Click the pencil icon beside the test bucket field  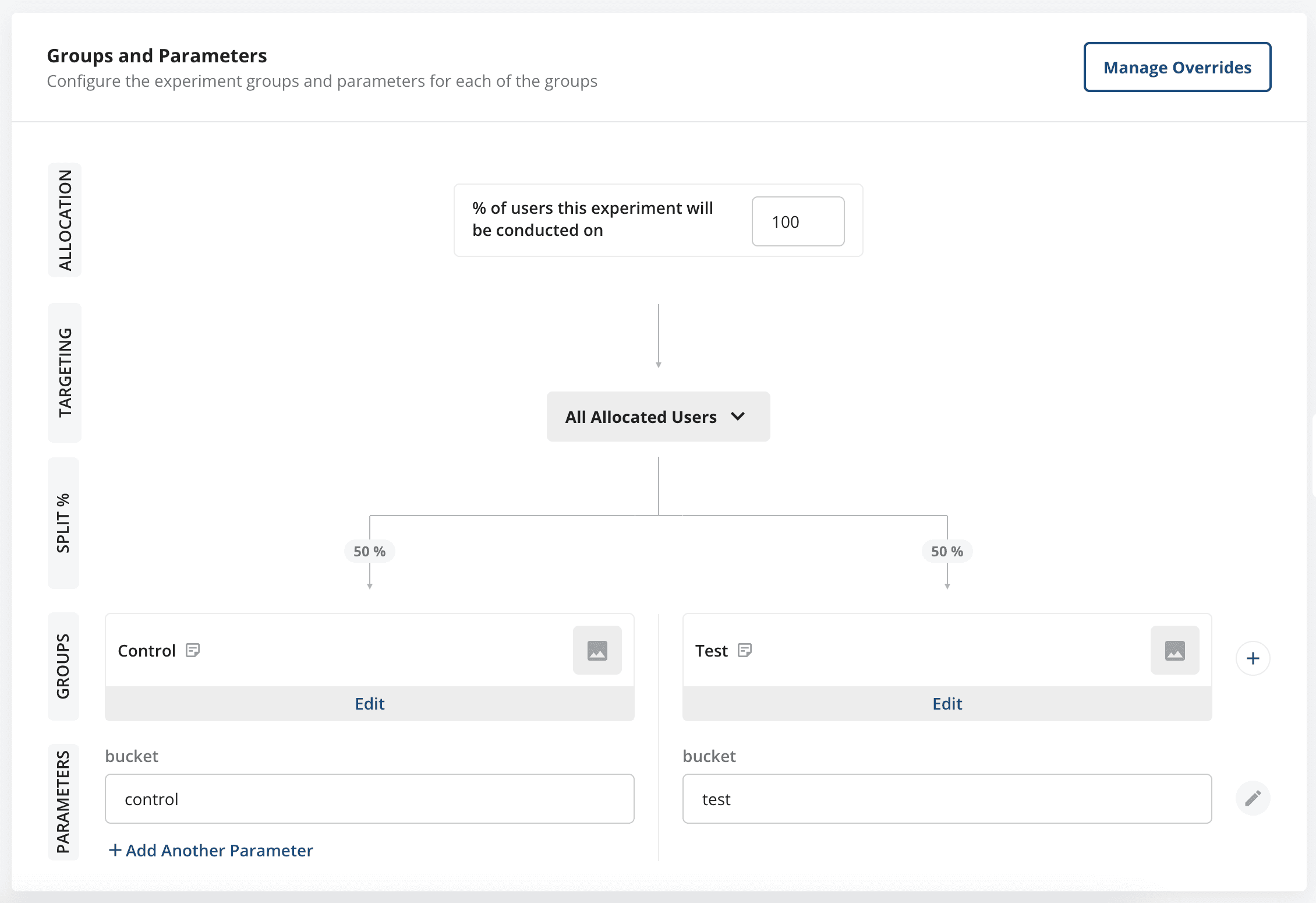point(1253,798)
